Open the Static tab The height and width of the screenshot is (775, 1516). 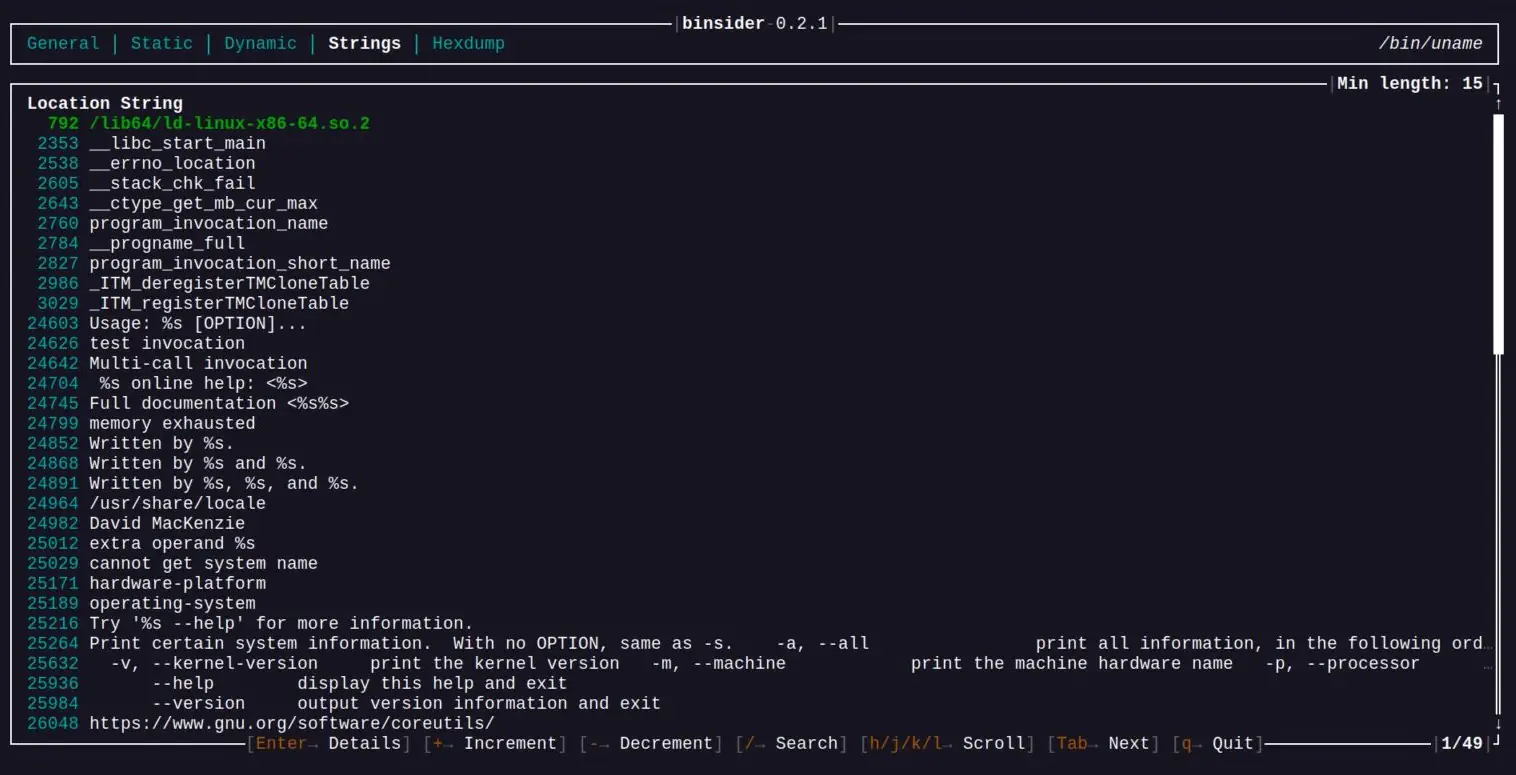pos(162,44)
